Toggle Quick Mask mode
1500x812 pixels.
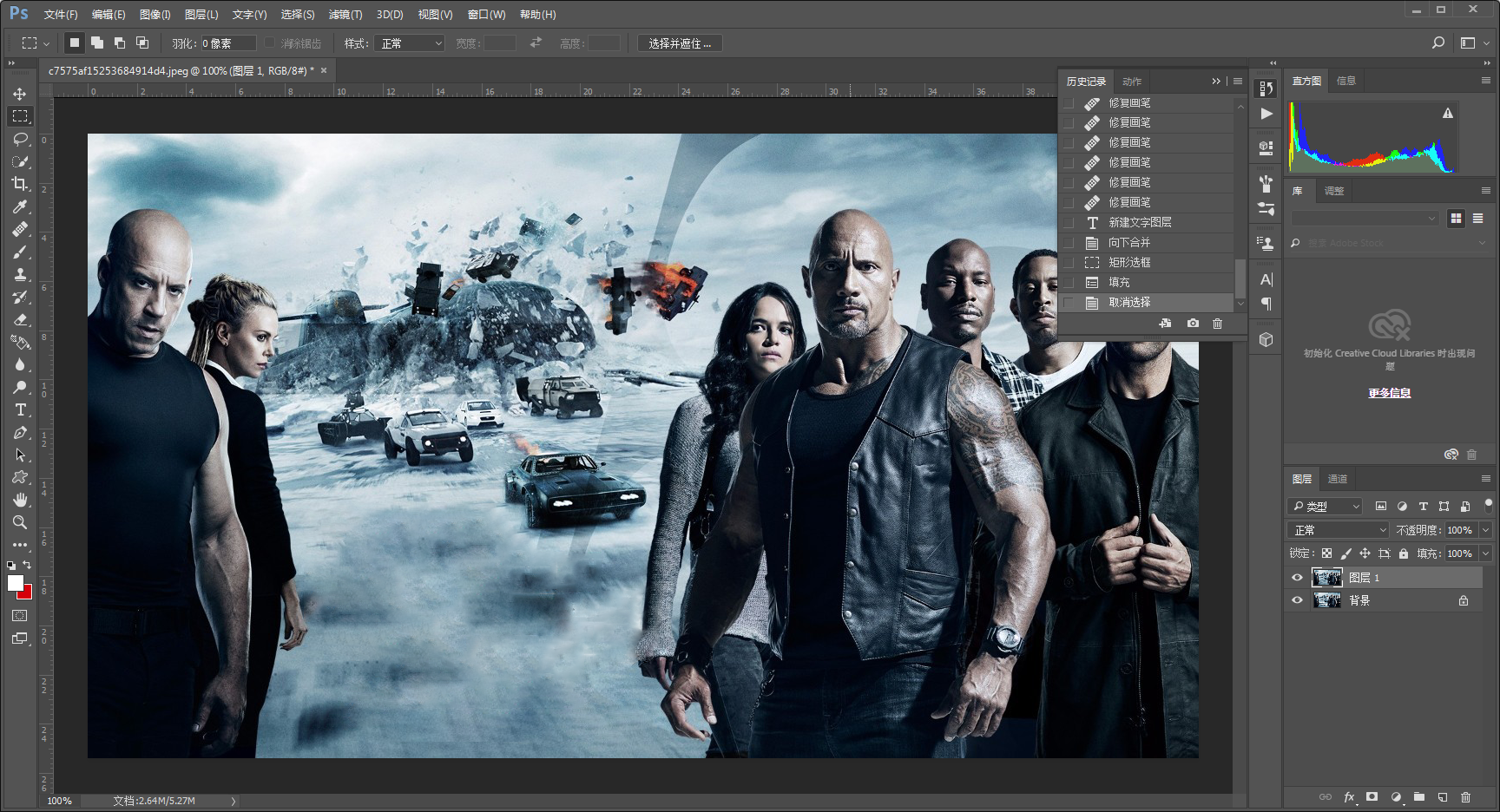coord(20,615)
